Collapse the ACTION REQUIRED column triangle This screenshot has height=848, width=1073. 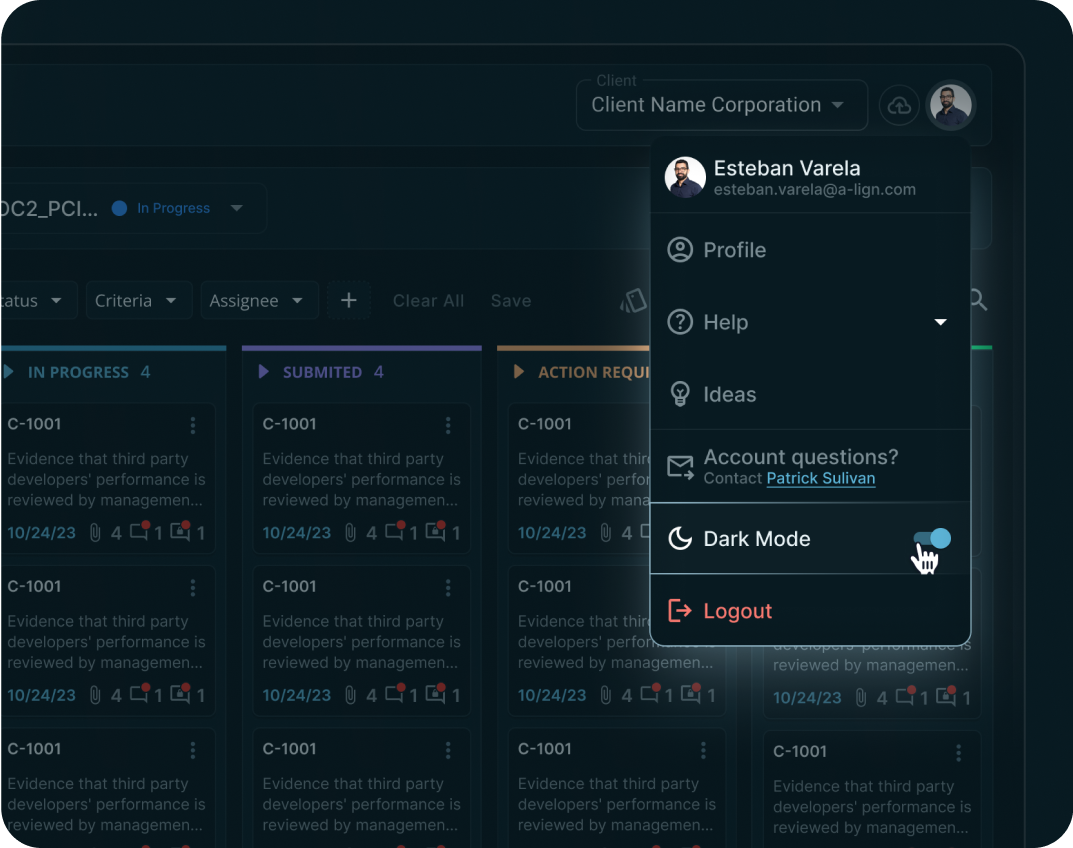[x=519, y=372]
